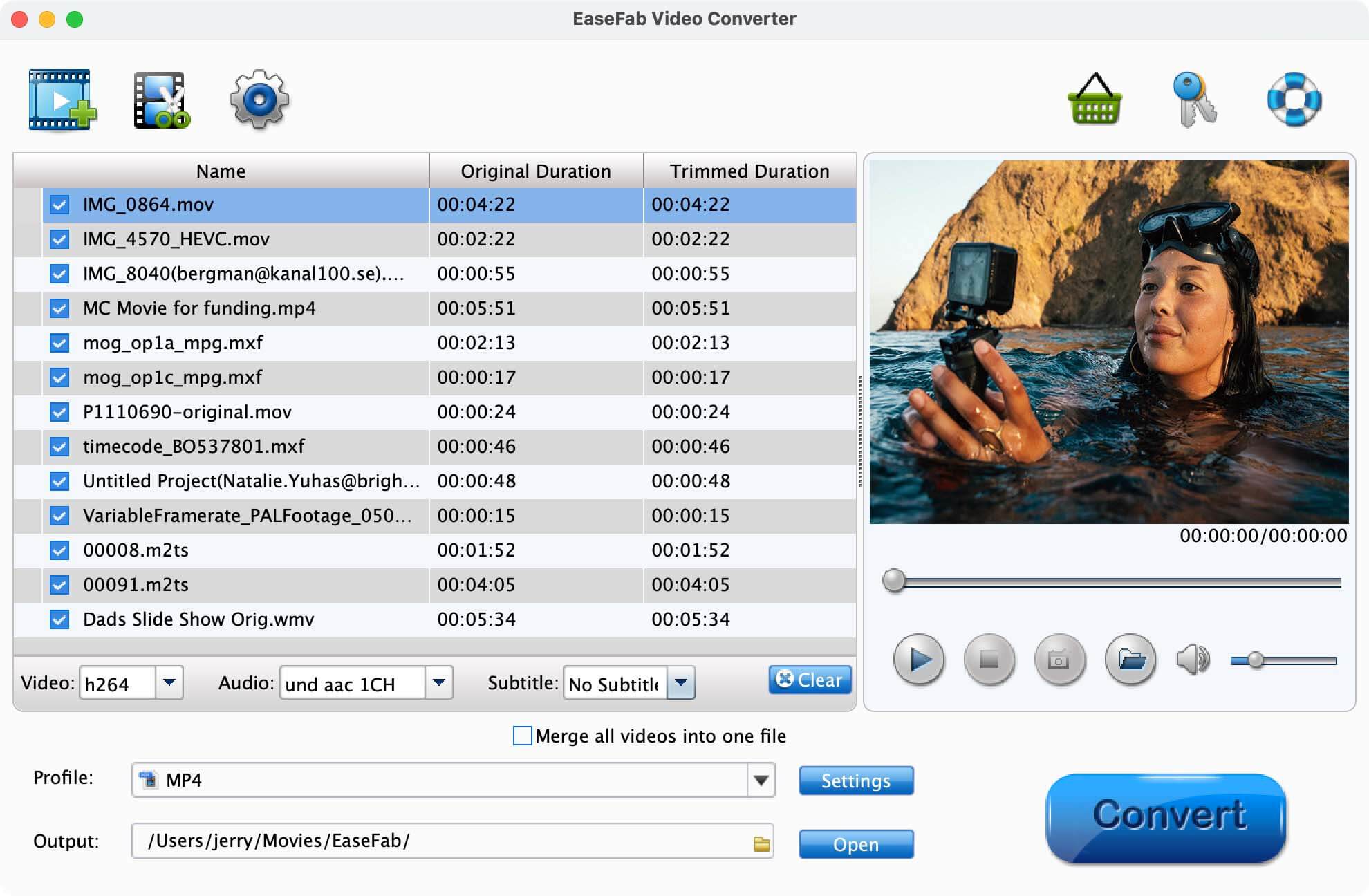Viewport: 1369px width, 896px height.
Task: Expand the Audio track dropdown aac 1CH
Action: click(x=440, y=683)
